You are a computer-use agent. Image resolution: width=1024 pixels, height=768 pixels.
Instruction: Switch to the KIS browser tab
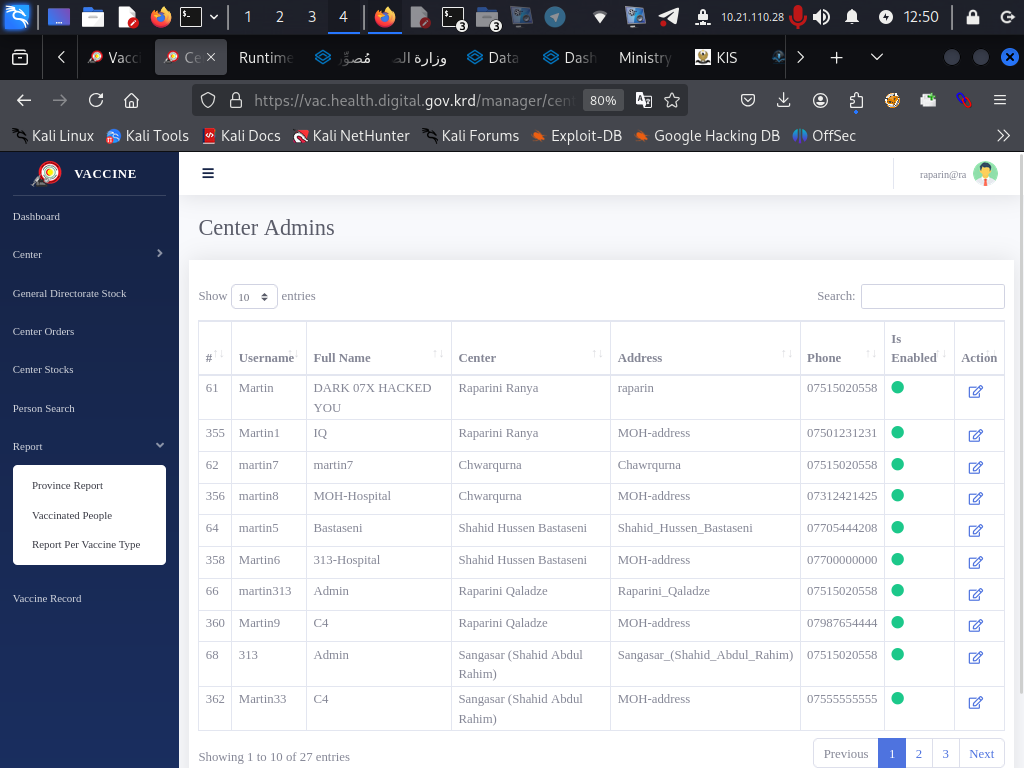pos(718,57)
